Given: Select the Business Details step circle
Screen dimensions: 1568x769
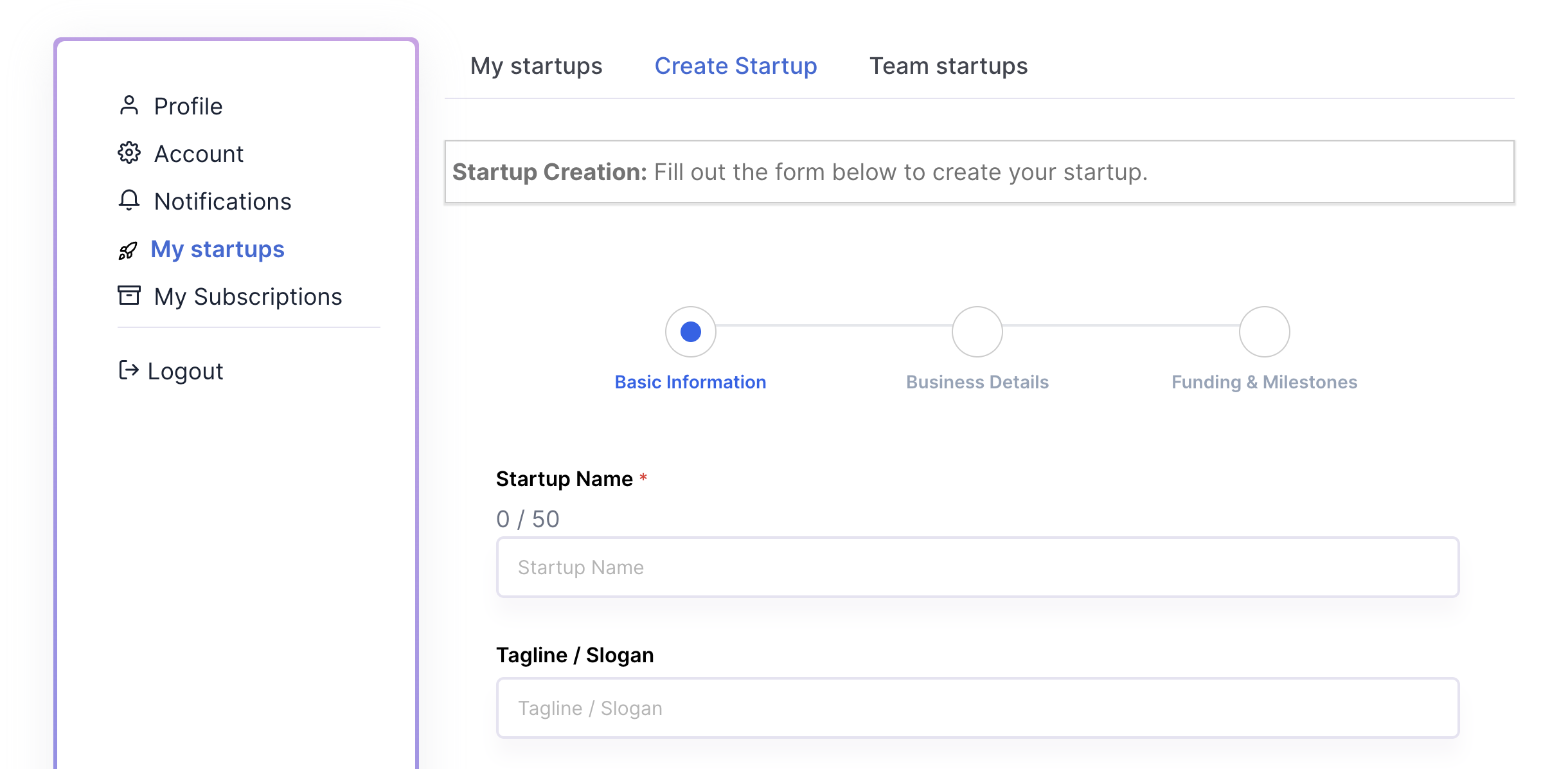Looking at the screenshot, I should [977, 332].
